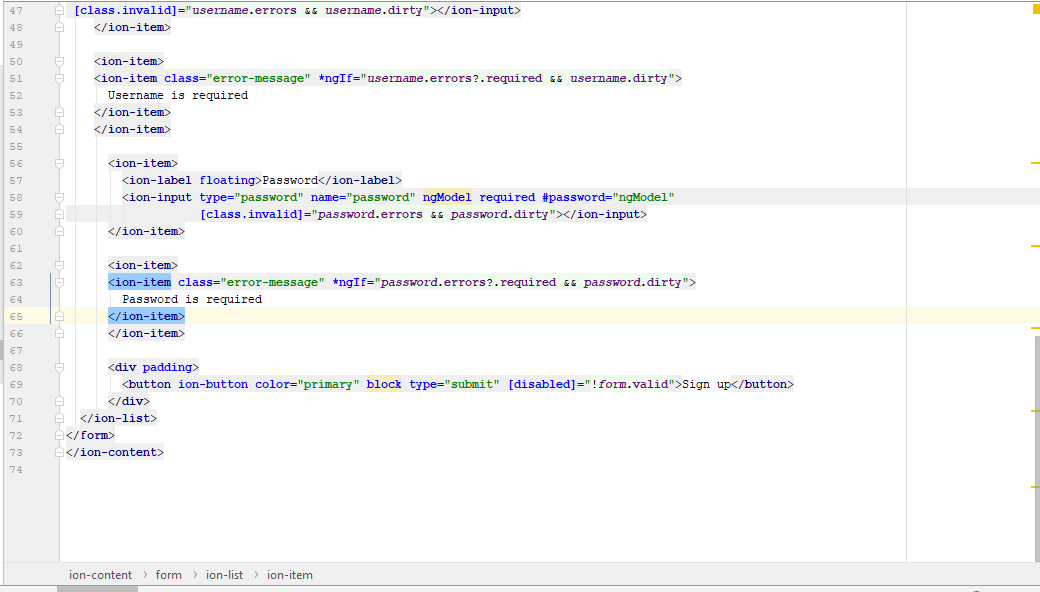Collapse the ion-item fold on line 50

pyautogui.click(x=60, y=61)
